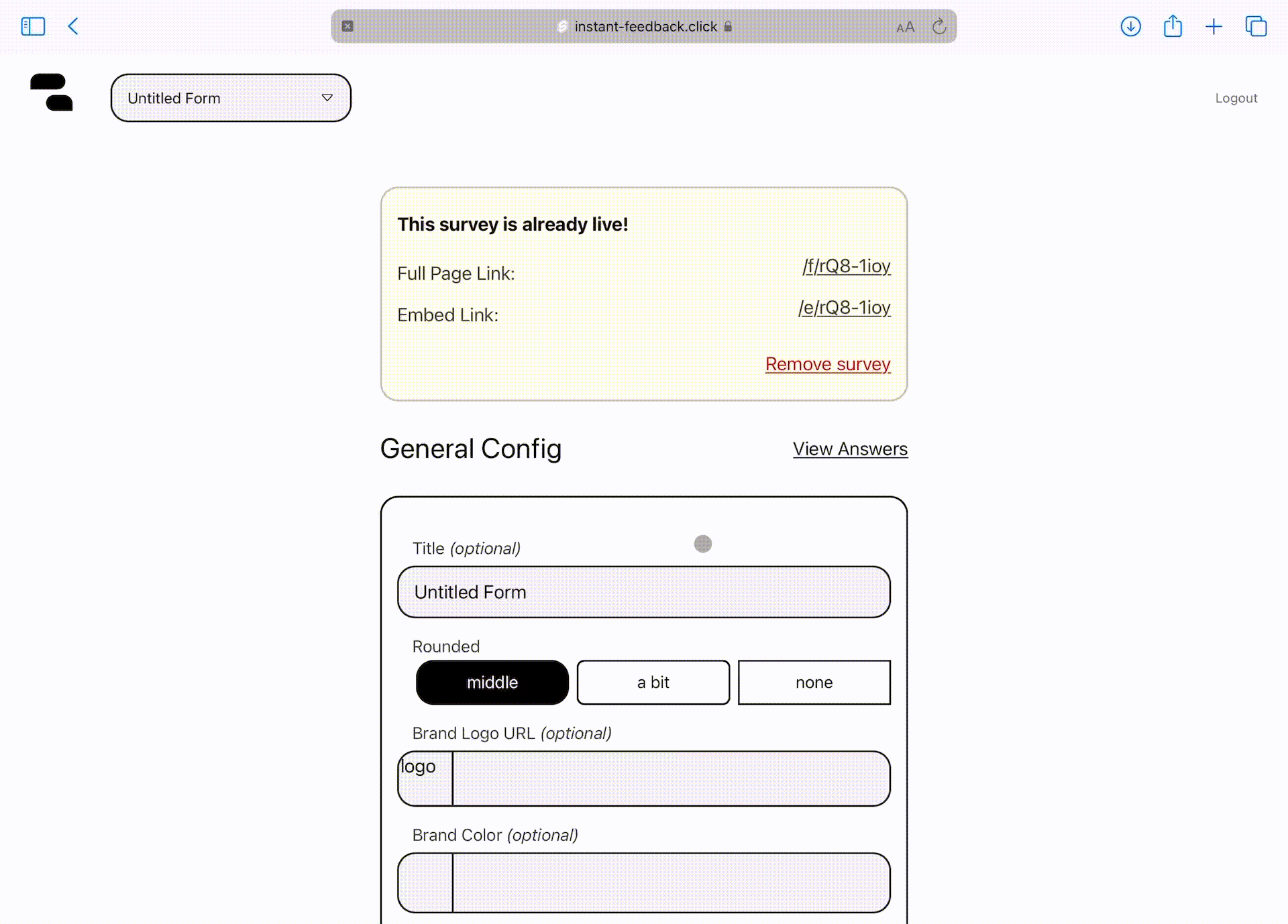The height and width of the screenshot is (924, 1288).
Task: View answers for the survey
Action: click(850, 449)
